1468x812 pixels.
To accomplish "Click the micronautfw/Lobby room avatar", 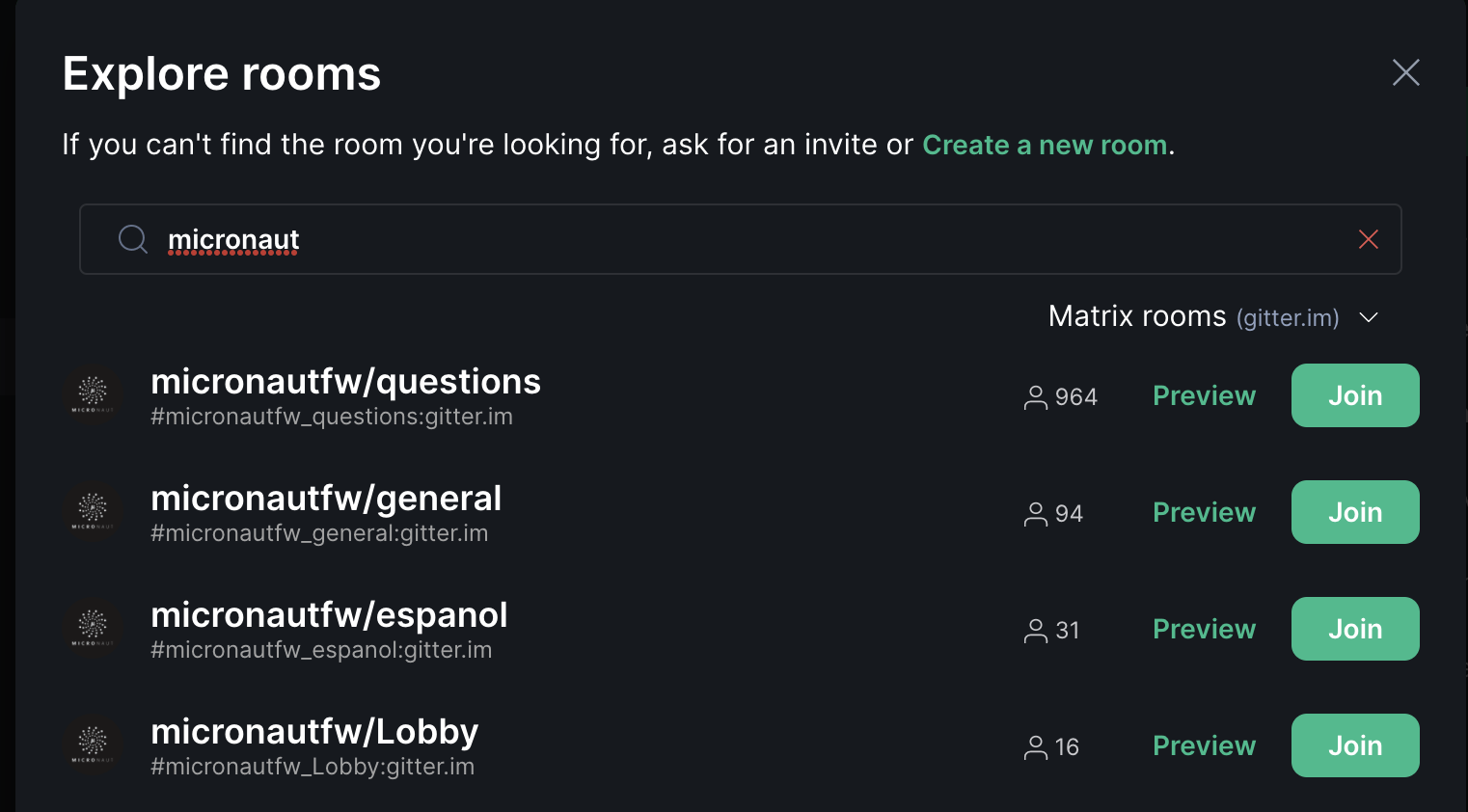I will pos(93,744).
